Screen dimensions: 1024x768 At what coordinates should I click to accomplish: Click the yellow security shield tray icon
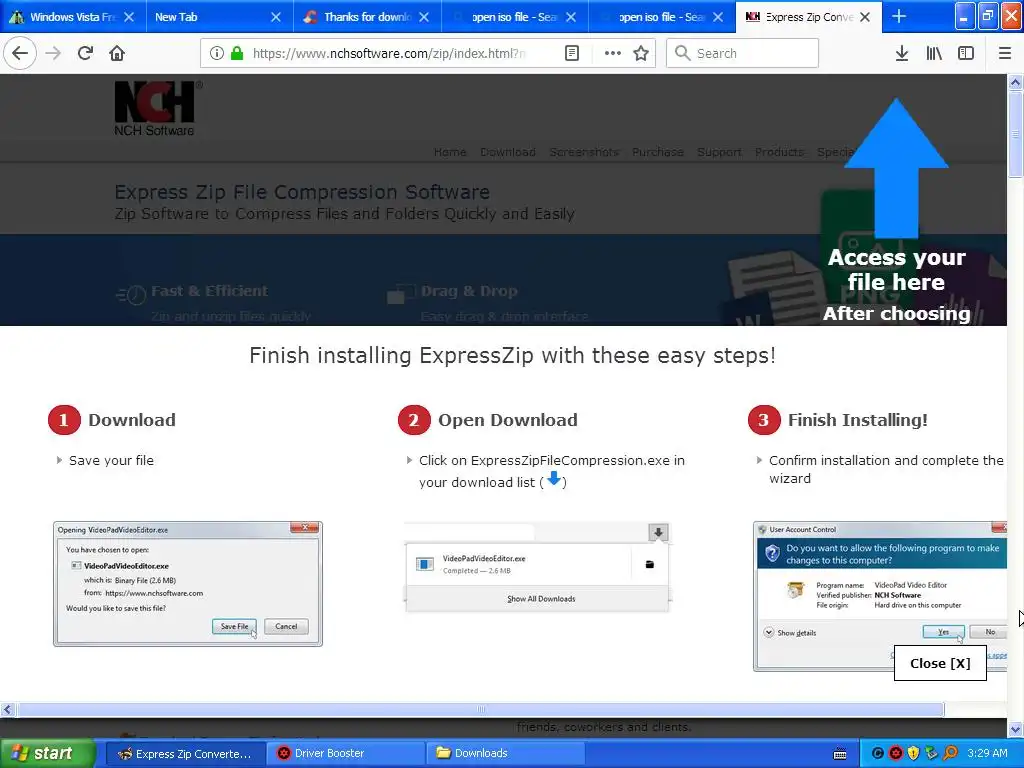tap(913, 754)
